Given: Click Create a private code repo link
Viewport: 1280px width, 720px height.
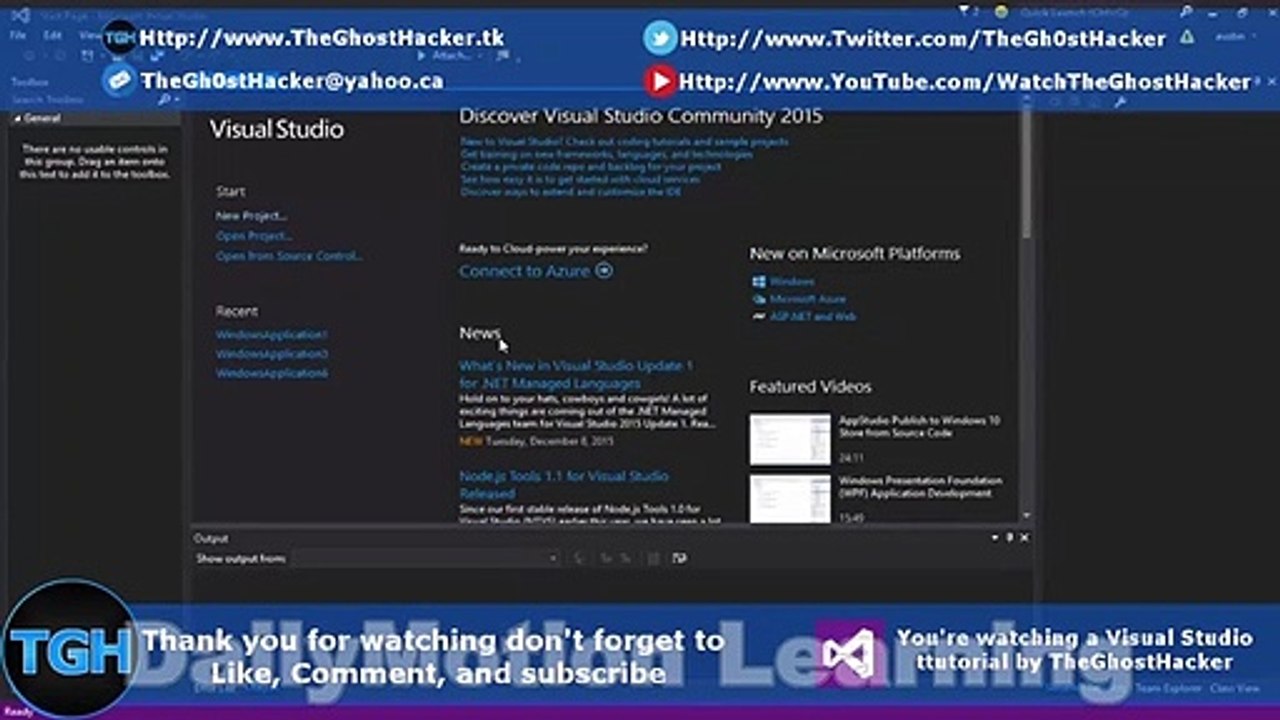Looking at the screenshot, I should (590, 167).
